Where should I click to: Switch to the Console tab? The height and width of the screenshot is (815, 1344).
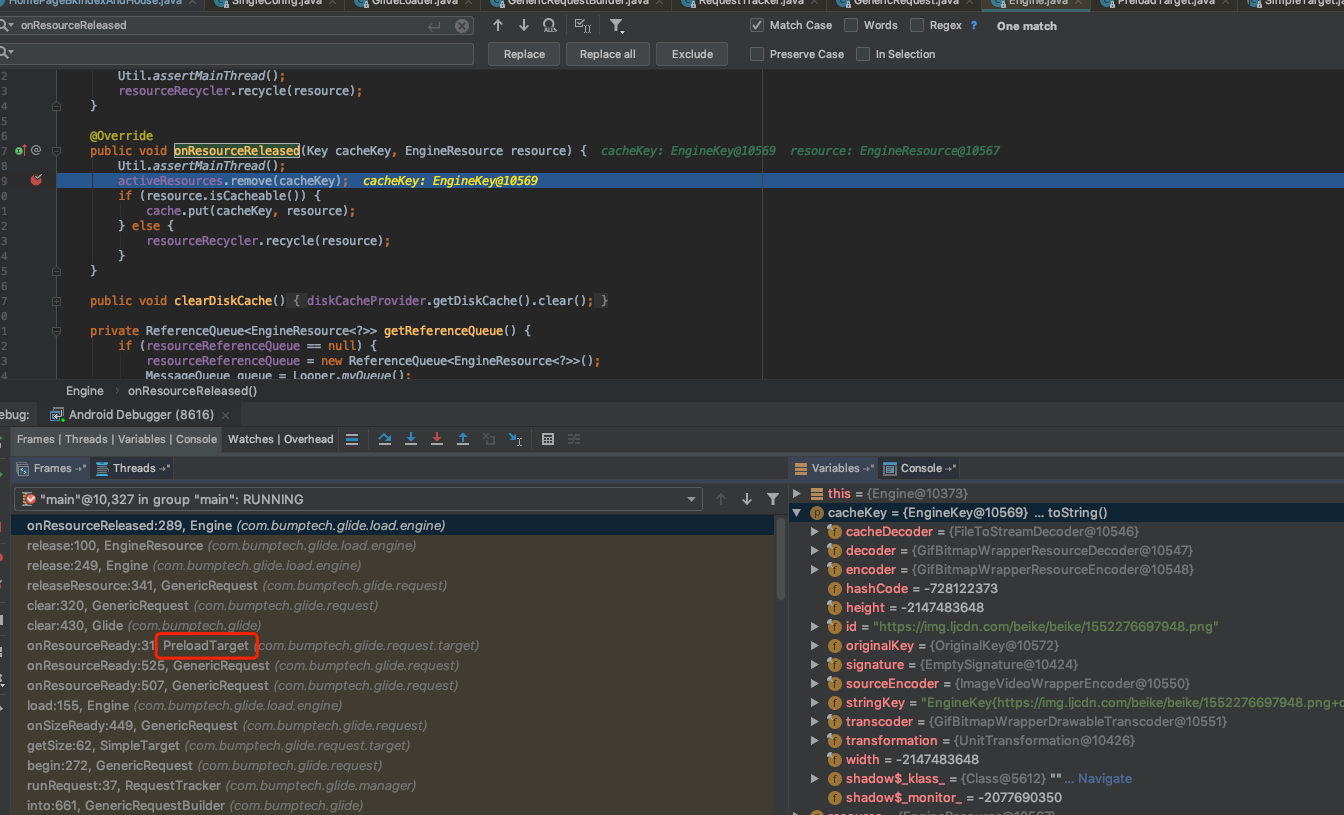click(x=920, y=468)
